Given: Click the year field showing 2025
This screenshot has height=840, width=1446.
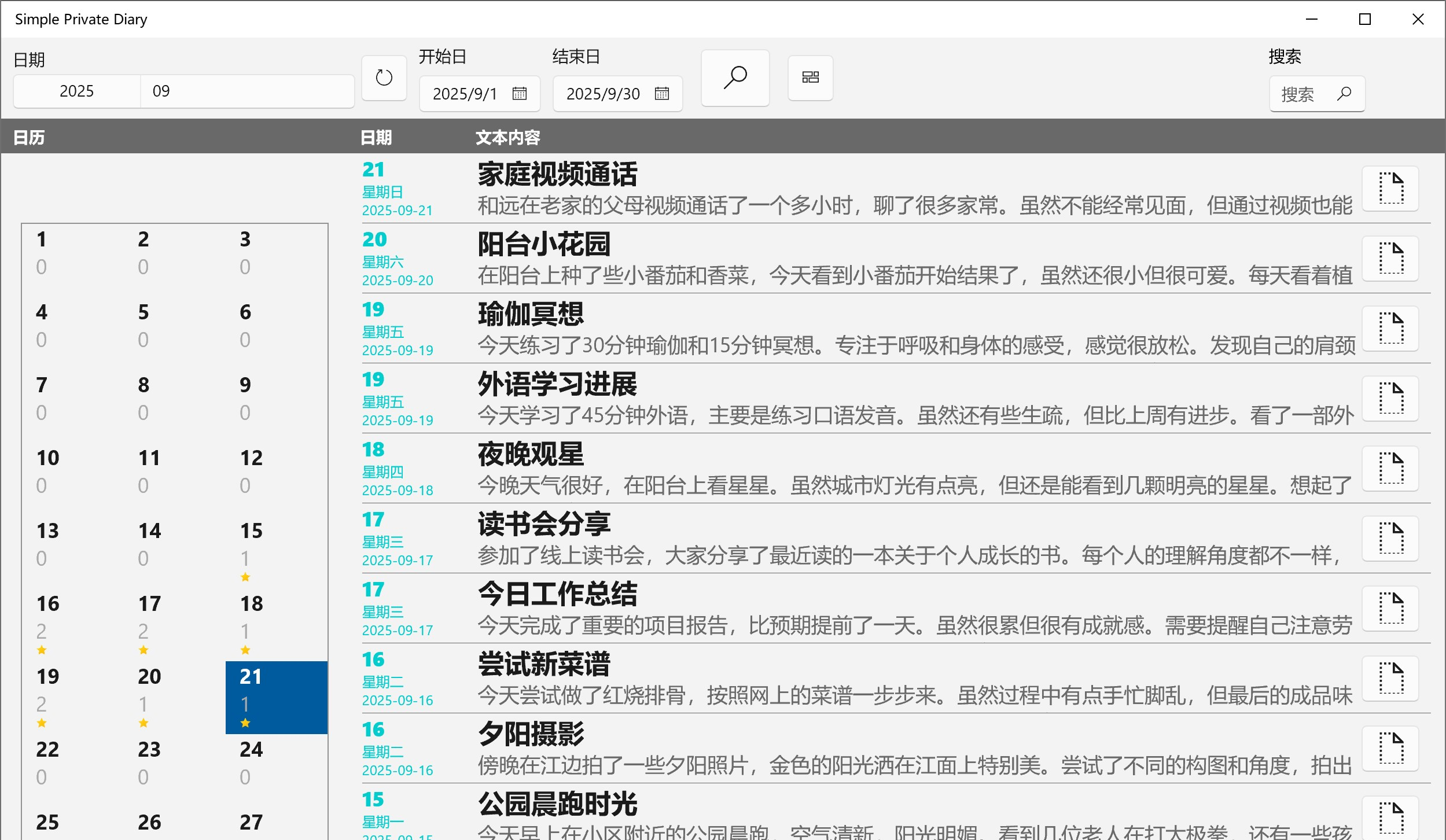Looking at the screenshot, I should pos(77,90).
